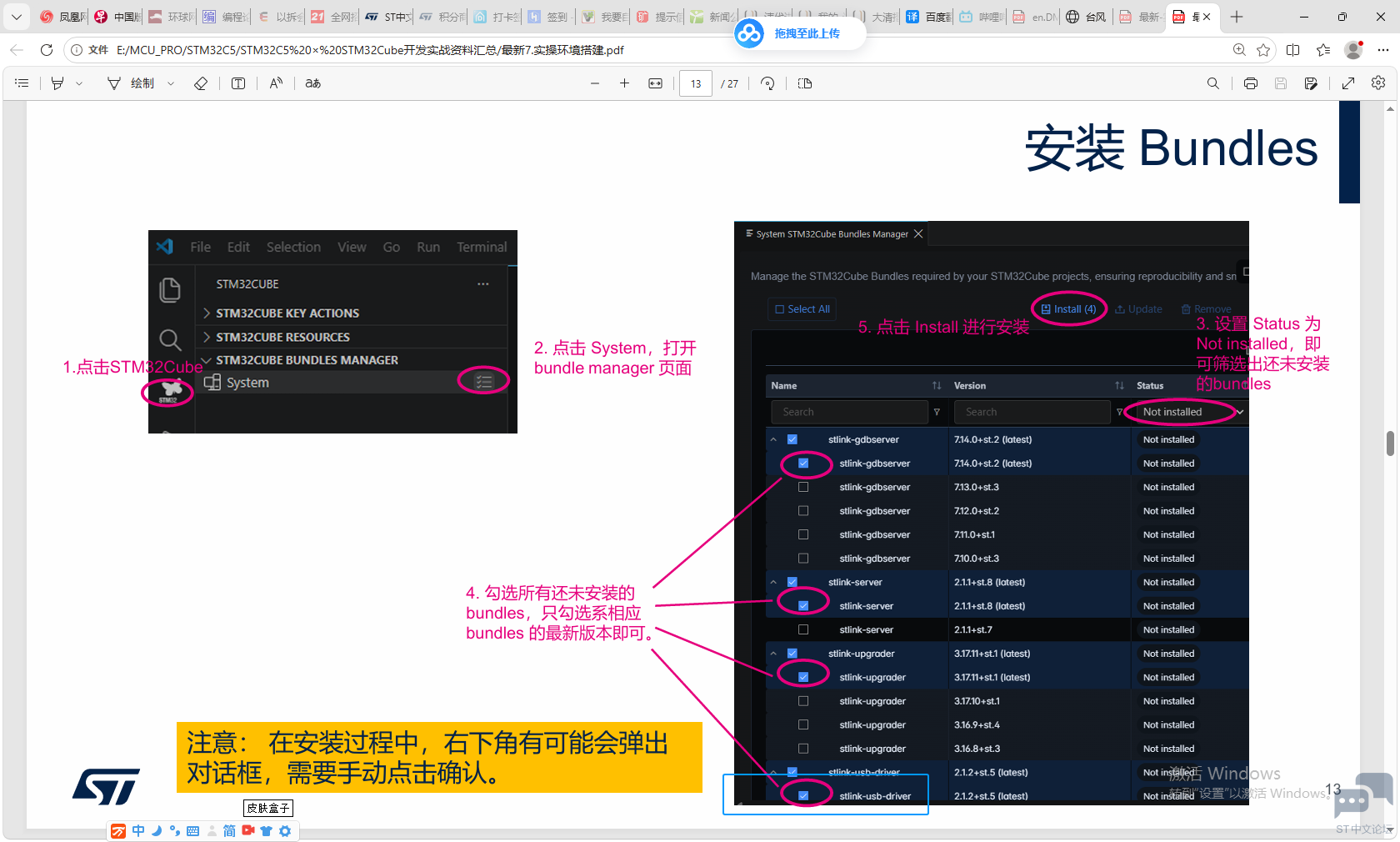Select the add text box tool
The width and height of the screenshot is (1400, 842).
click(x=238, y=83)
